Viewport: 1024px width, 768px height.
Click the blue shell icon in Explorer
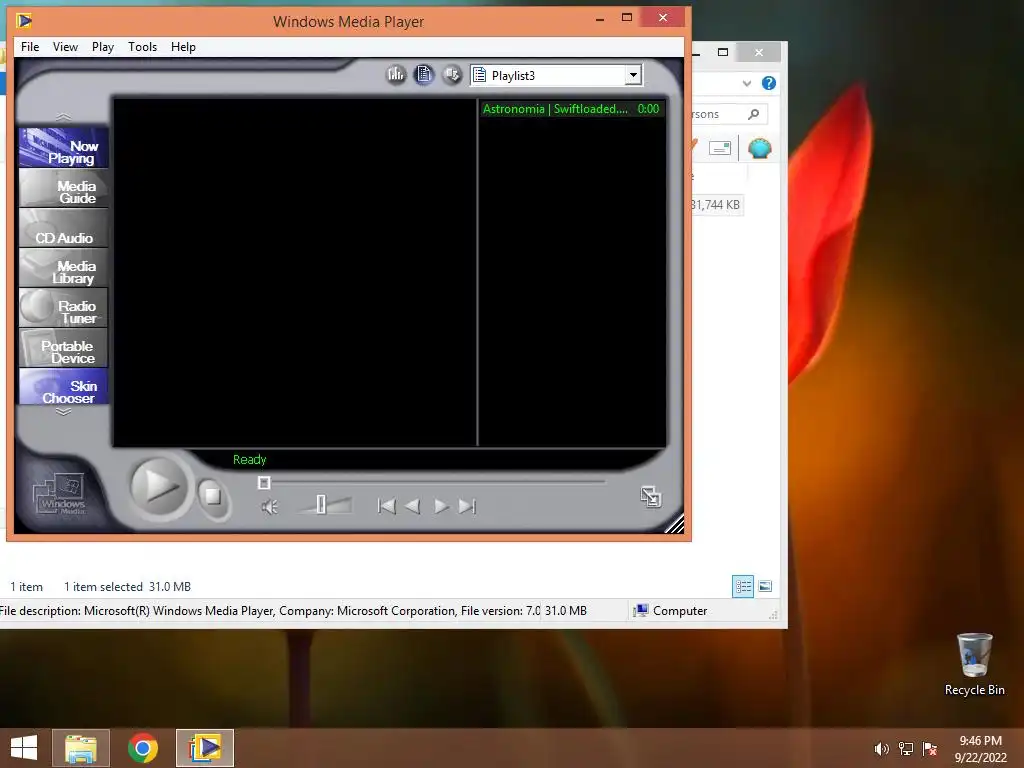coord(760,148)
